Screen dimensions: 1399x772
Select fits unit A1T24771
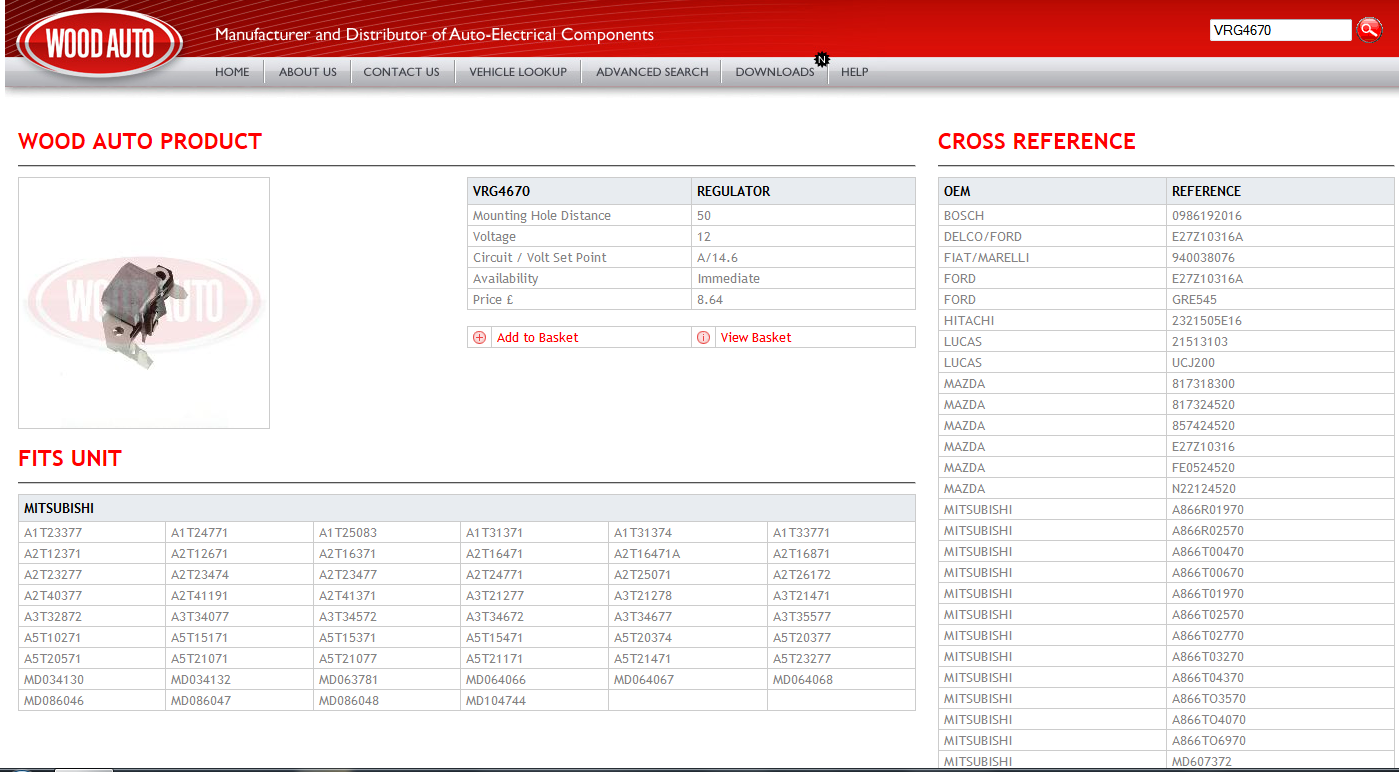(x=200, y=533)
